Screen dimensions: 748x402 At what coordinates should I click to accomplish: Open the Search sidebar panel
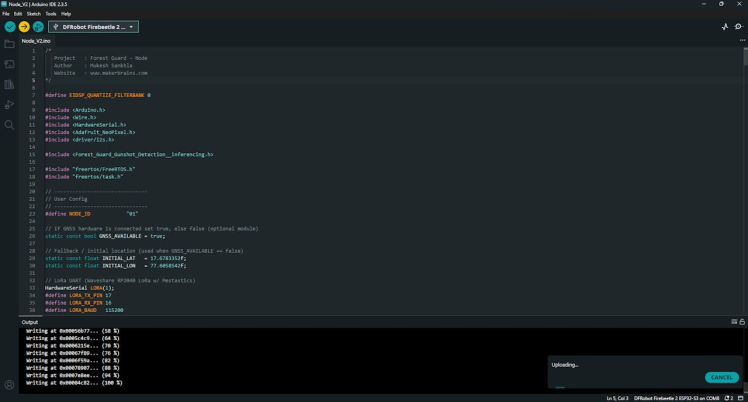pyautogui.click(x=9, y=125)
